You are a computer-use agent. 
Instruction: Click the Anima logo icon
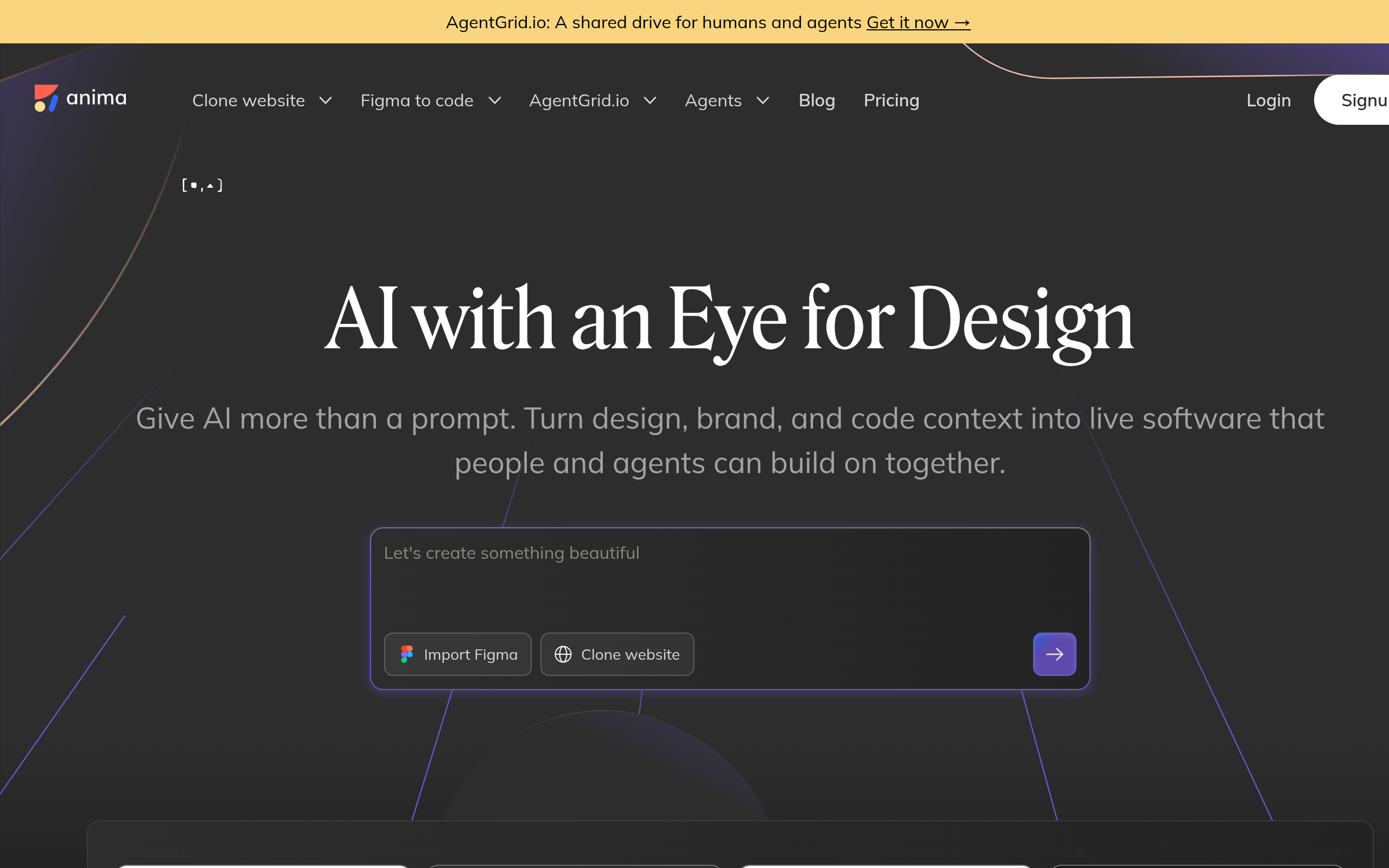pos(46,98)
